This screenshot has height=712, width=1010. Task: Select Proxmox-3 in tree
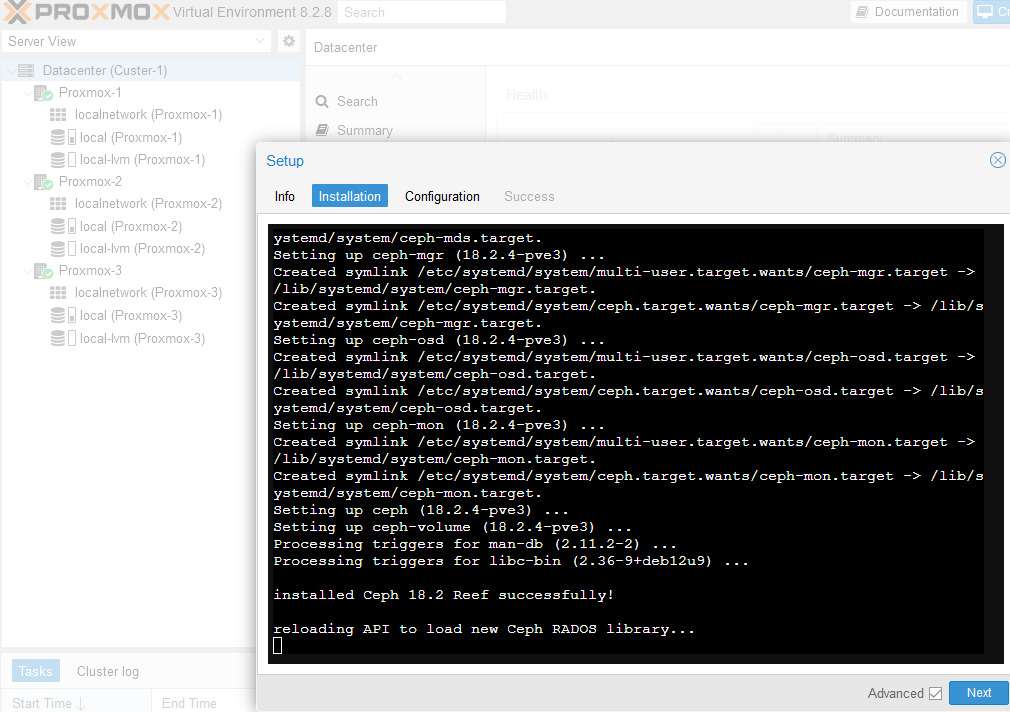90,270
